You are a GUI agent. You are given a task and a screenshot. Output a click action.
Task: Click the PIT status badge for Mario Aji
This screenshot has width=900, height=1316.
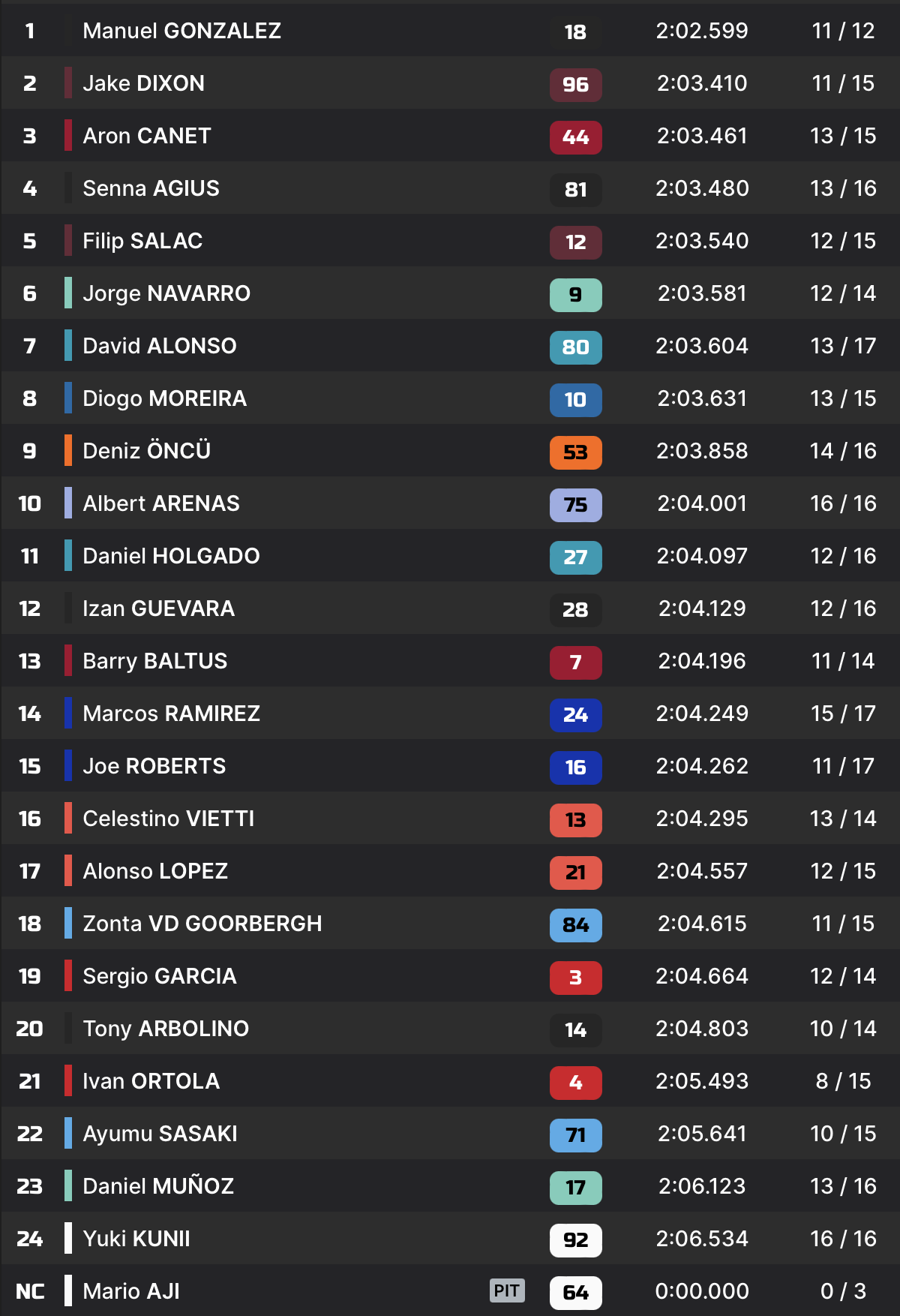507,1290
